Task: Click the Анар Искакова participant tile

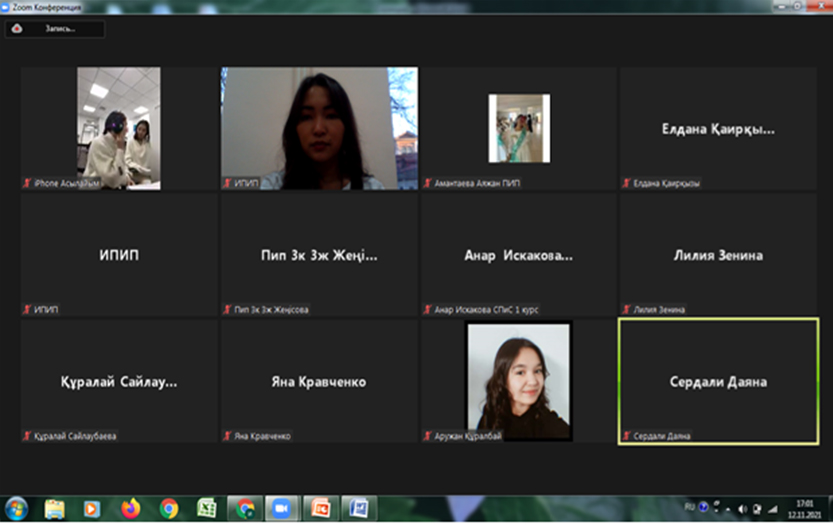Action: (518, 255)
